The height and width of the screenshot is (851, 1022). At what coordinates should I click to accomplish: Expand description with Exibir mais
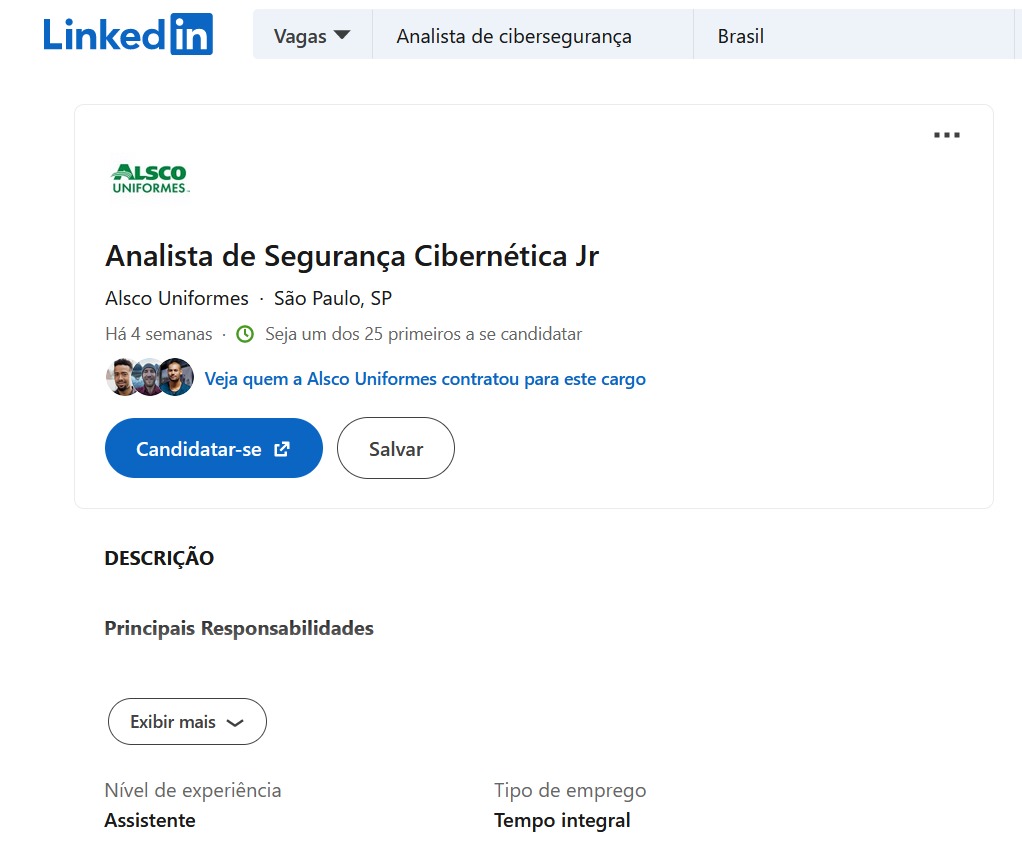pos(187,721)
